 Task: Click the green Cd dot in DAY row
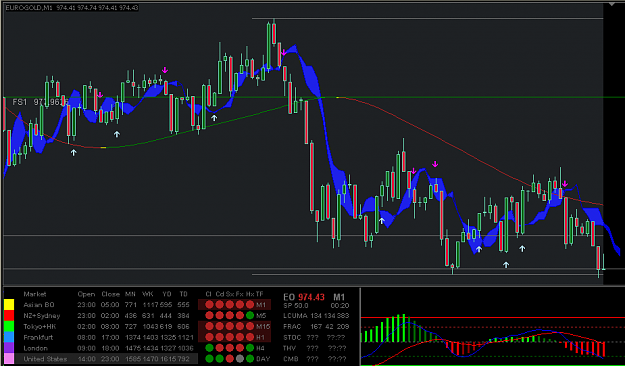[219, 359]
